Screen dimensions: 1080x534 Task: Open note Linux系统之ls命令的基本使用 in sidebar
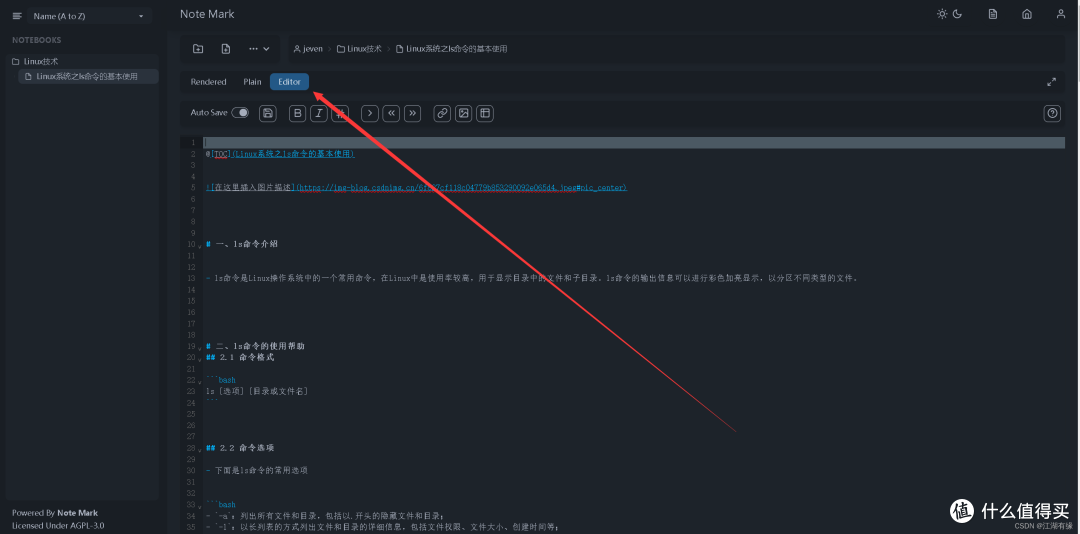pyautogui.click(x=87, y=76)
